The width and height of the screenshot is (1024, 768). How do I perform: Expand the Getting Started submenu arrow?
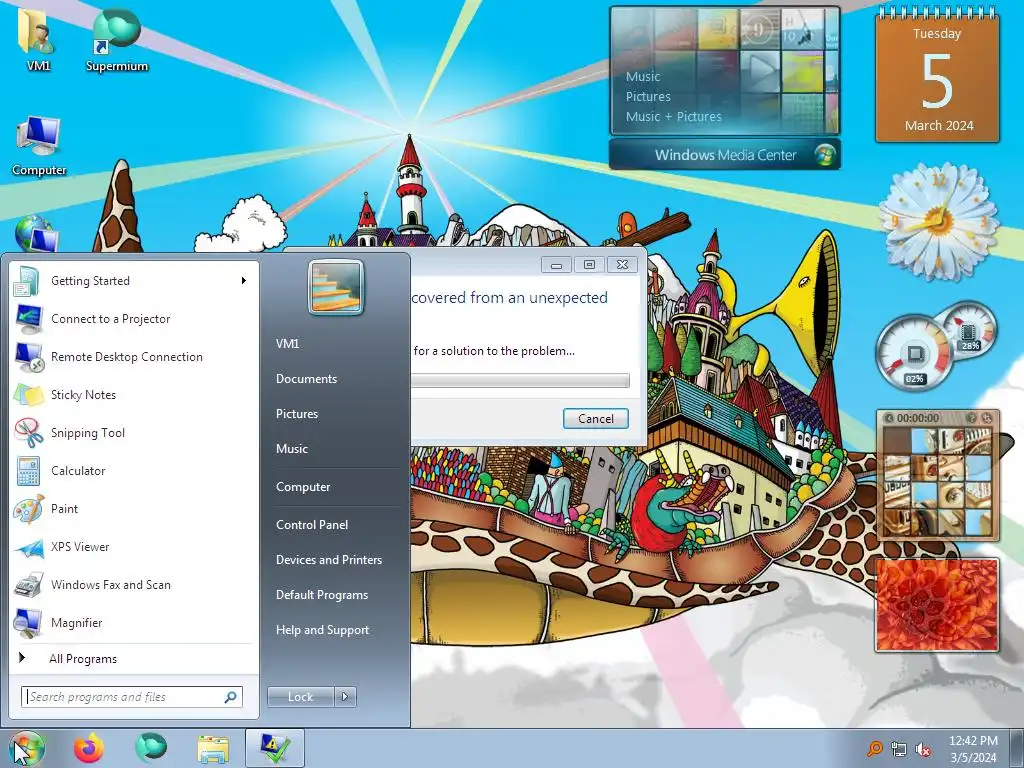tap(244, 281)
